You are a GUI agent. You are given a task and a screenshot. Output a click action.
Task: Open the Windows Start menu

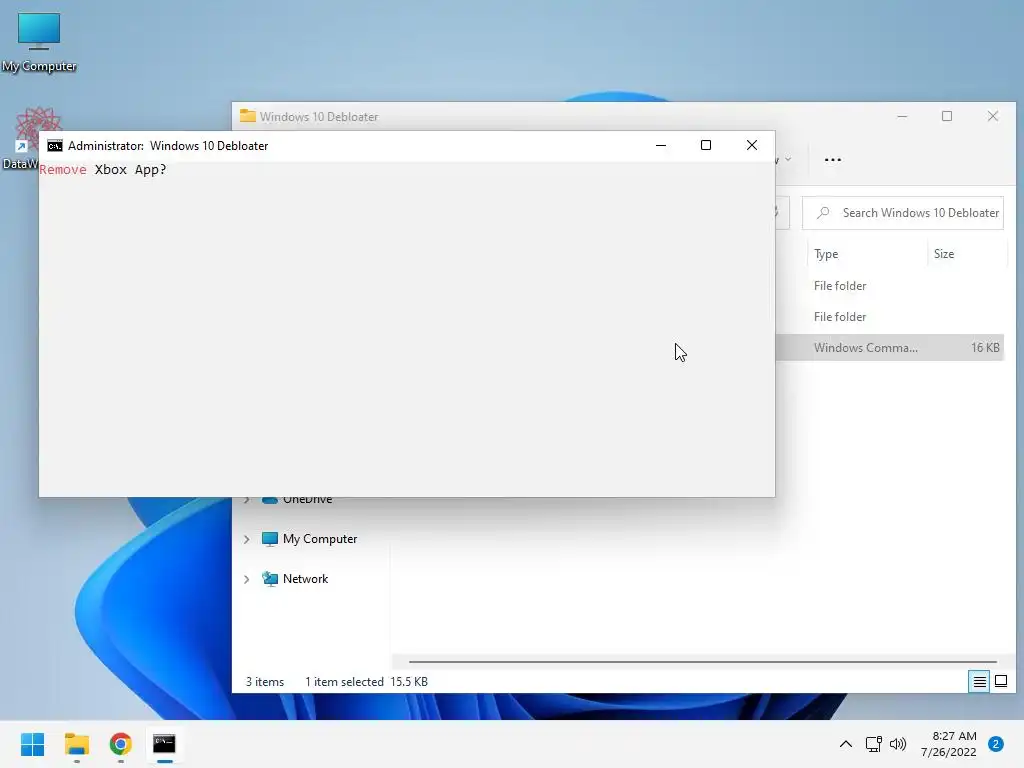32,744
